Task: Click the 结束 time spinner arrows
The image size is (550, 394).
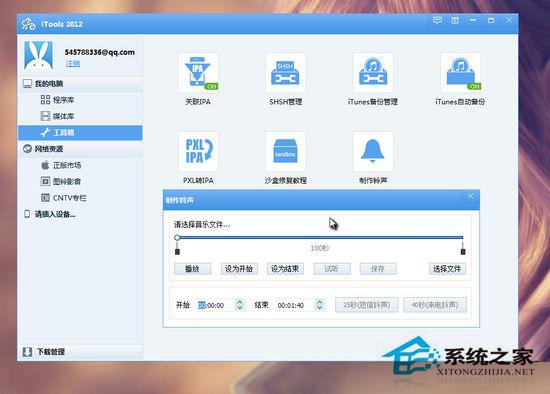Action: click(x=319, y=305)
